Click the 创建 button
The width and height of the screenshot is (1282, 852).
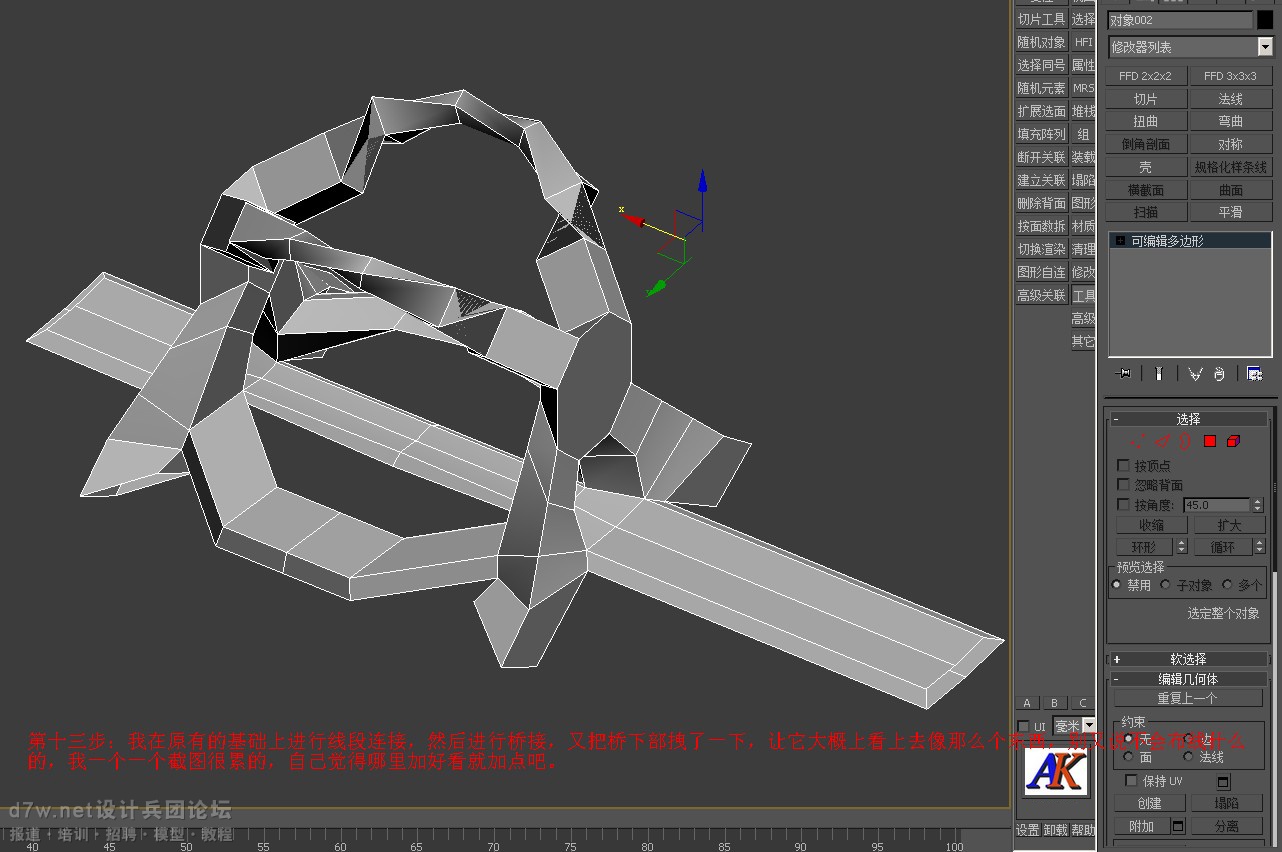[x=1149, y=803]
